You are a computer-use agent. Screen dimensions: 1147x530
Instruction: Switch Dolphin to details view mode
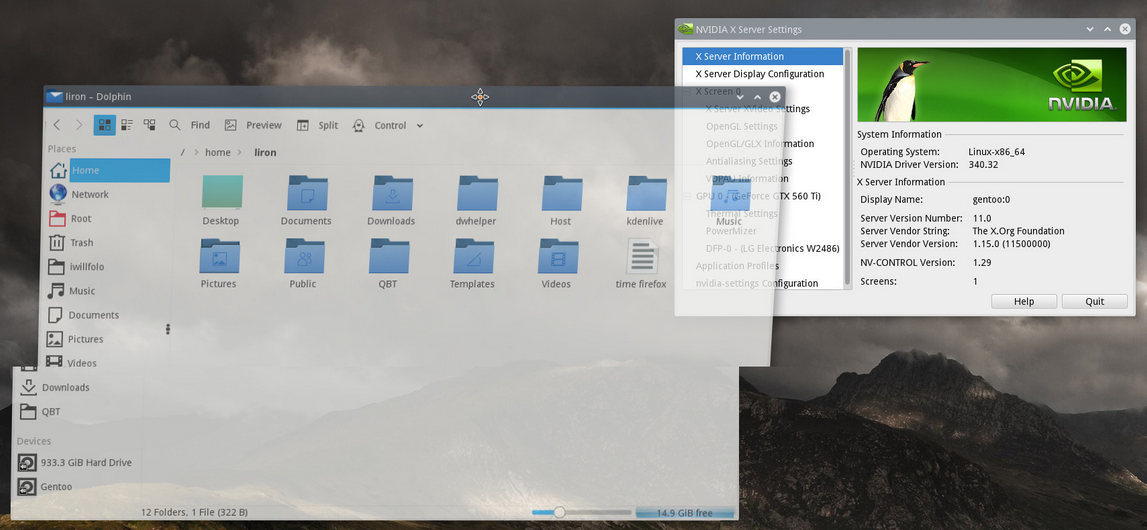(149, 125)
